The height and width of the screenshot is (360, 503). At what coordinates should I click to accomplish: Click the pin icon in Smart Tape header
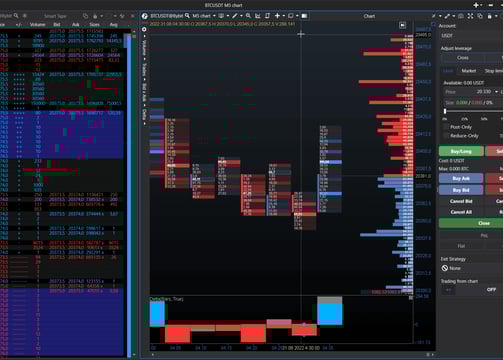122,16
